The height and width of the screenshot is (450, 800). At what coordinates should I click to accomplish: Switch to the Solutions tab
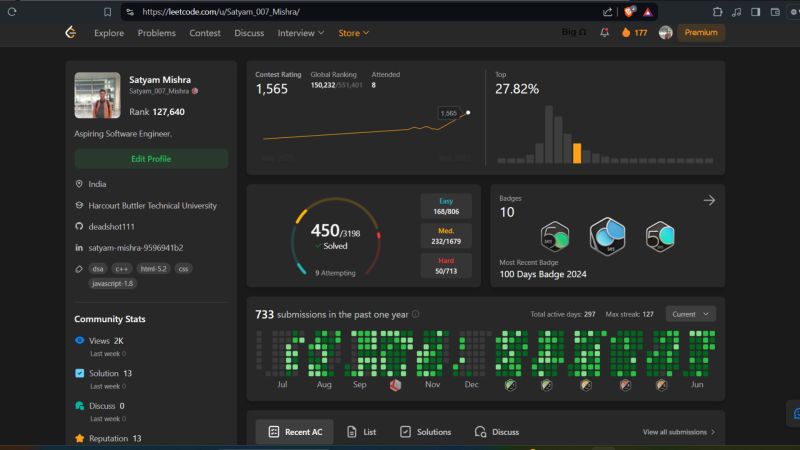point(426,432)
